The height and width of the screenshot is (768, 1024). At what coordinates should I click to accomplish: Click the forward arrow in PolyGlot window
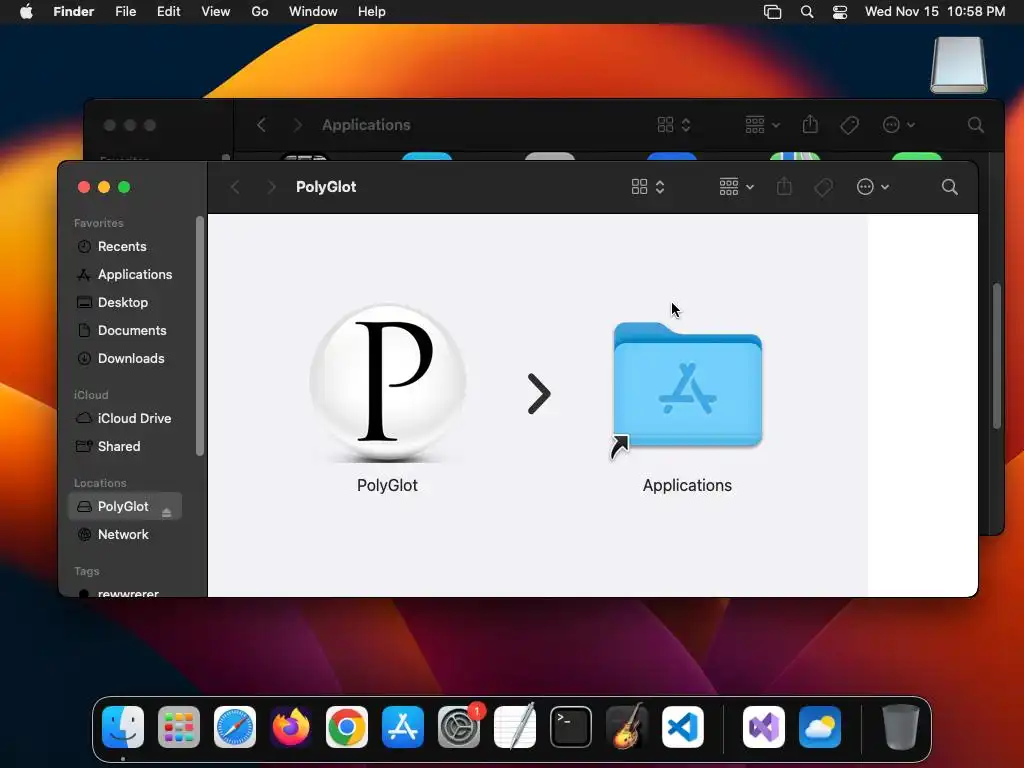pos(272,187)
